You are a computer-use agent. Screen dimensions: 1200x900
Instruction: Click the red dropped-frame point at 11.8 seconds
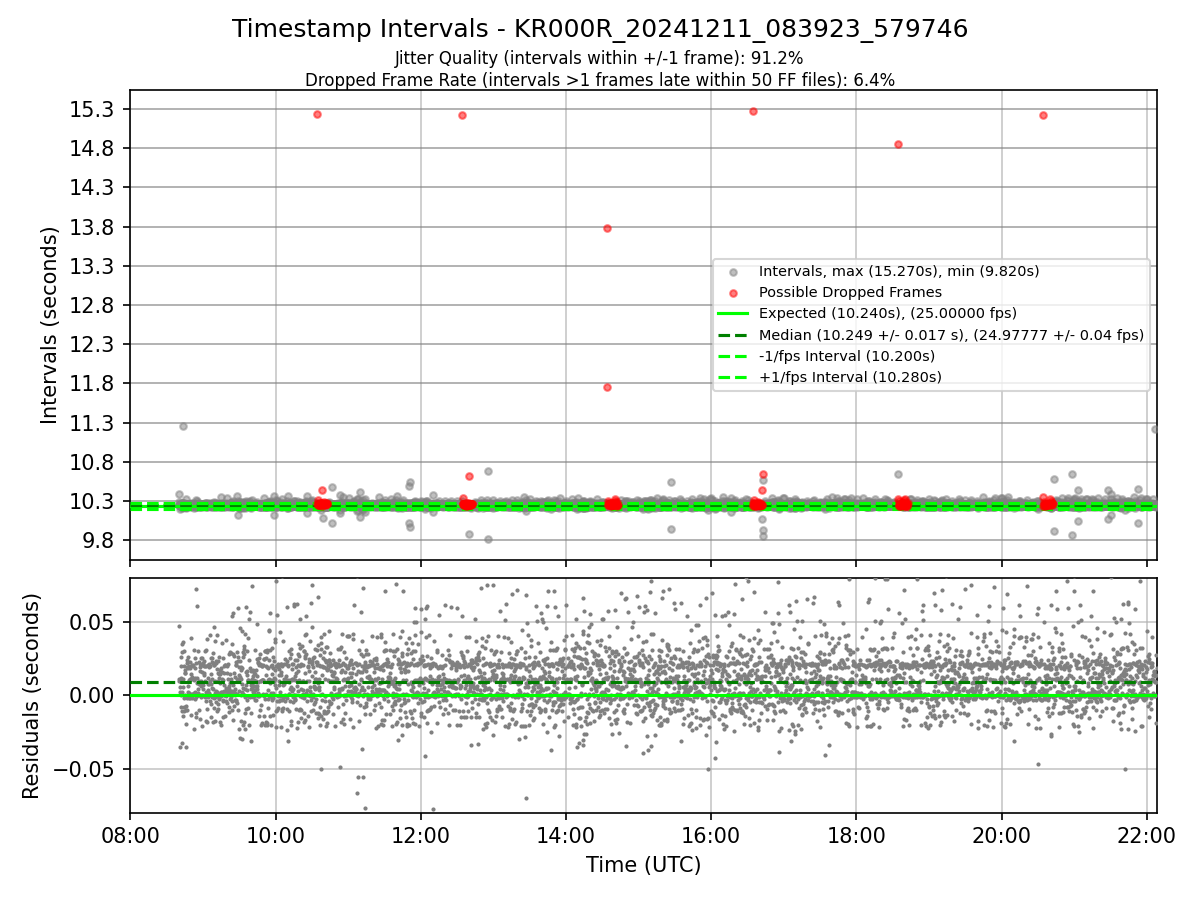coord(607,387)
